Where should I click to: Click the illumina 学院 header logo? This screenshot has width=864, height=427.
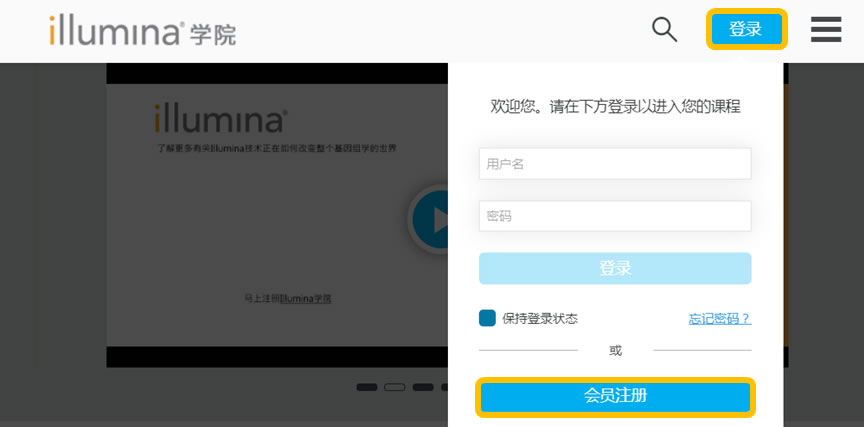[x=143, y=31]
